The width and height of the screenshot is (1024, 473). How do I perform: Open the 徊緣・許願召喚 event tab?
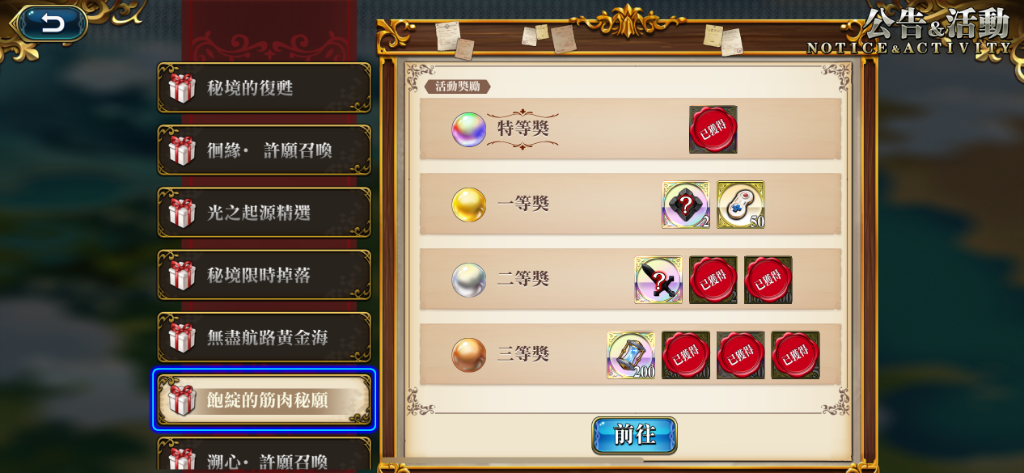(x=264, y=150)
